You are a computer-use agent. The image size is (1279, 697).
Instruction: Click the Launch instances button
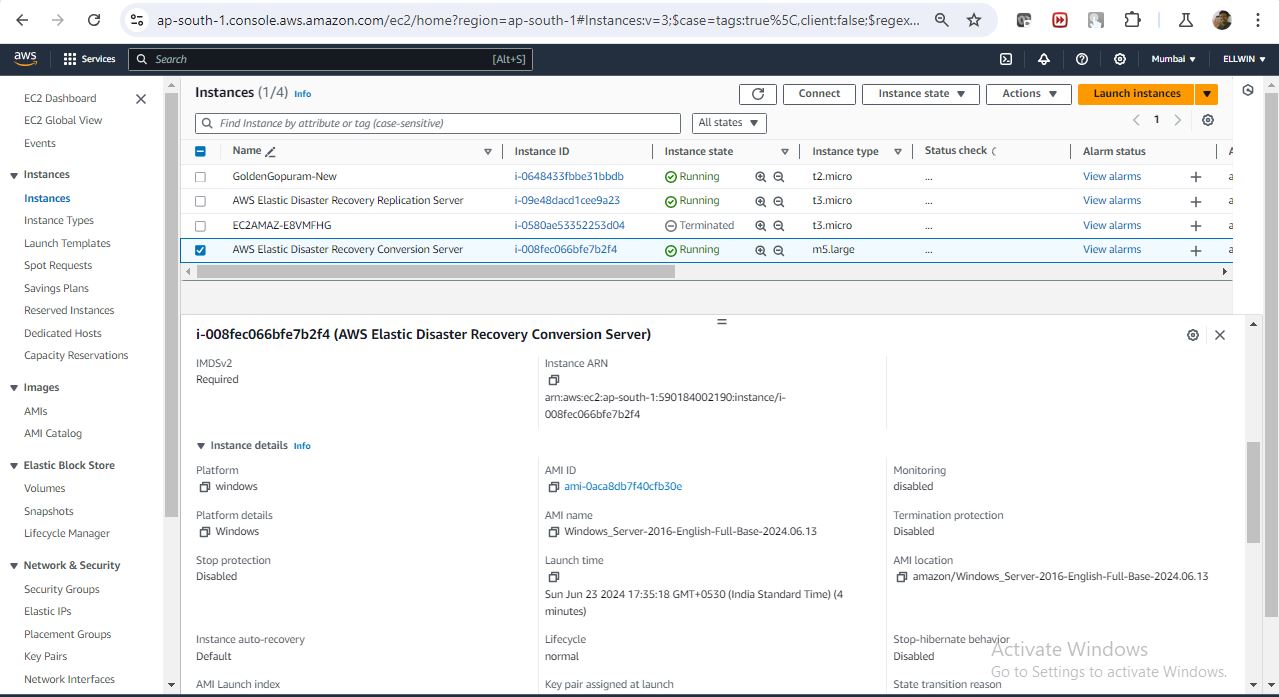(1136, 94)
